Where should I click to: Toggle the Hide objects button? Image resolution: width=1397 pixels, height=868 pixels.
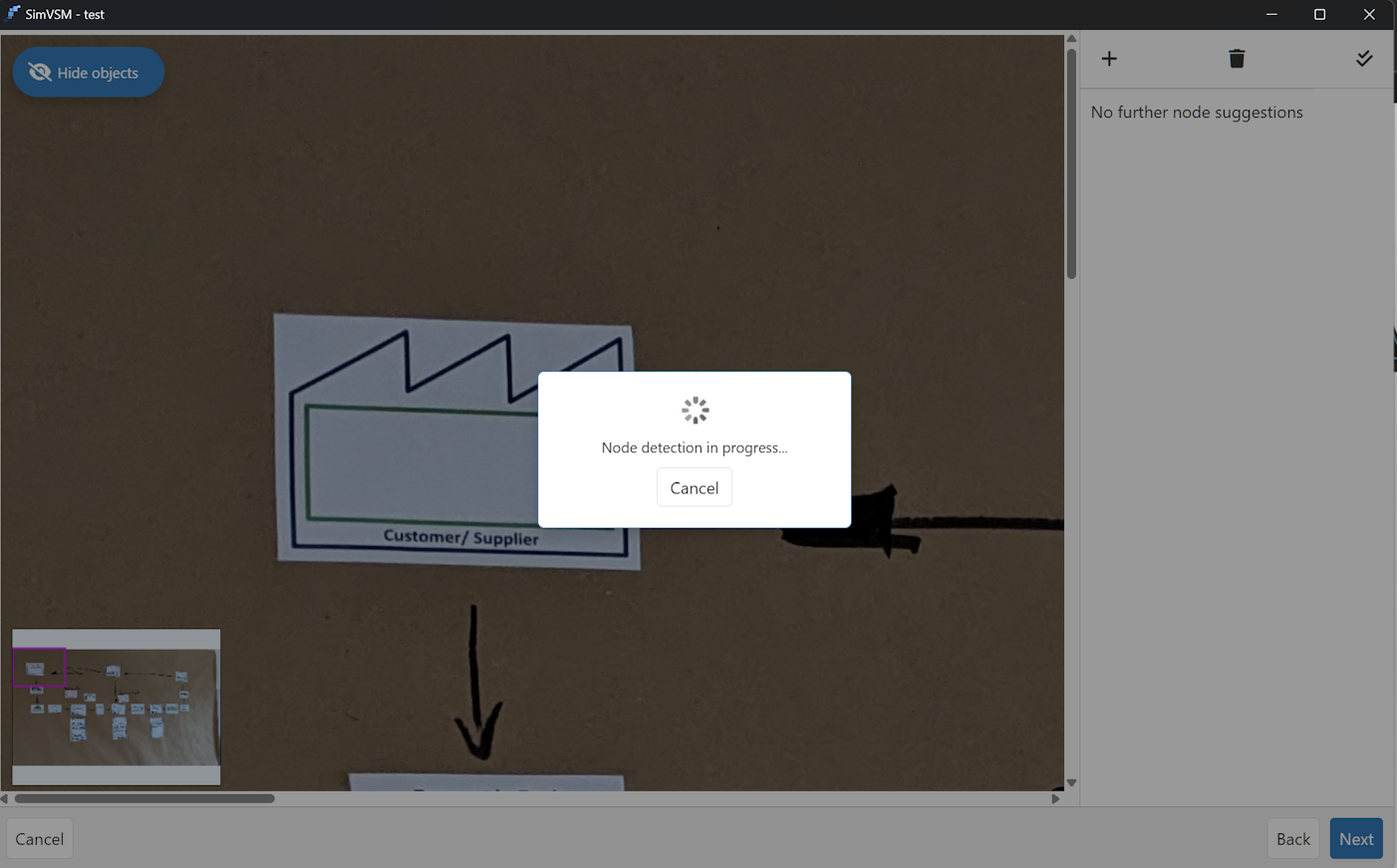pos(88,73)
